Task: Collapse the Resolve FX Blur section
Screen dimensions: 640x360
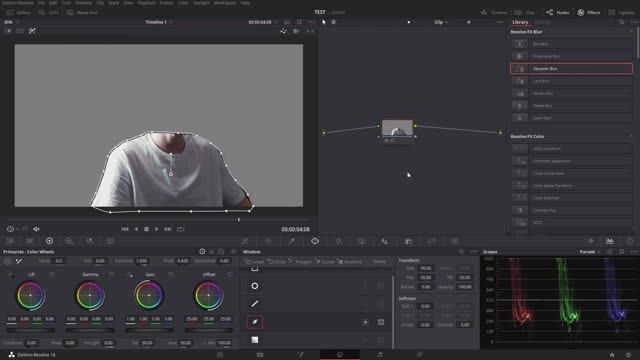Action: point(631,31)
